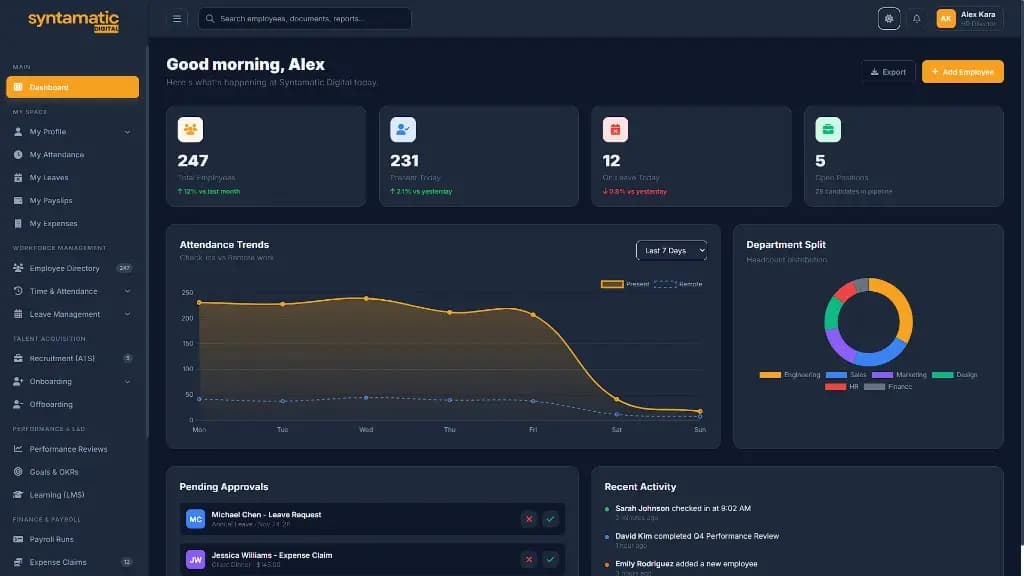Click the On Leave Today calendar icon
Image resolution: width=1024 pixels, height=576 pixels.
[615, 129]
